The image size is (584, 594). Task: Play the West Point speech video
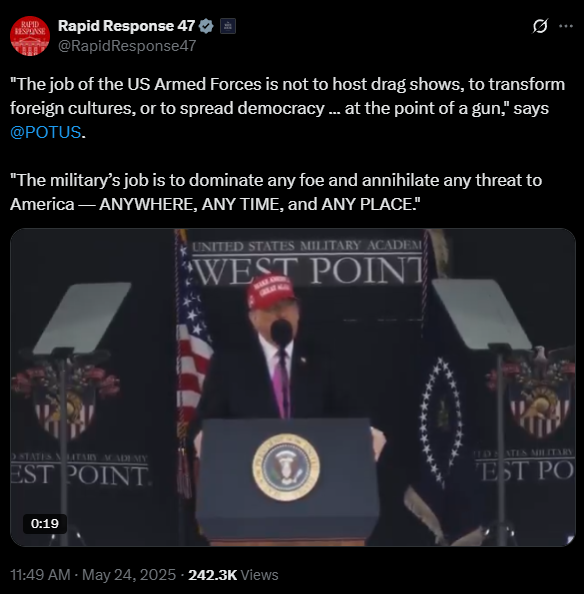coord(293,387)
